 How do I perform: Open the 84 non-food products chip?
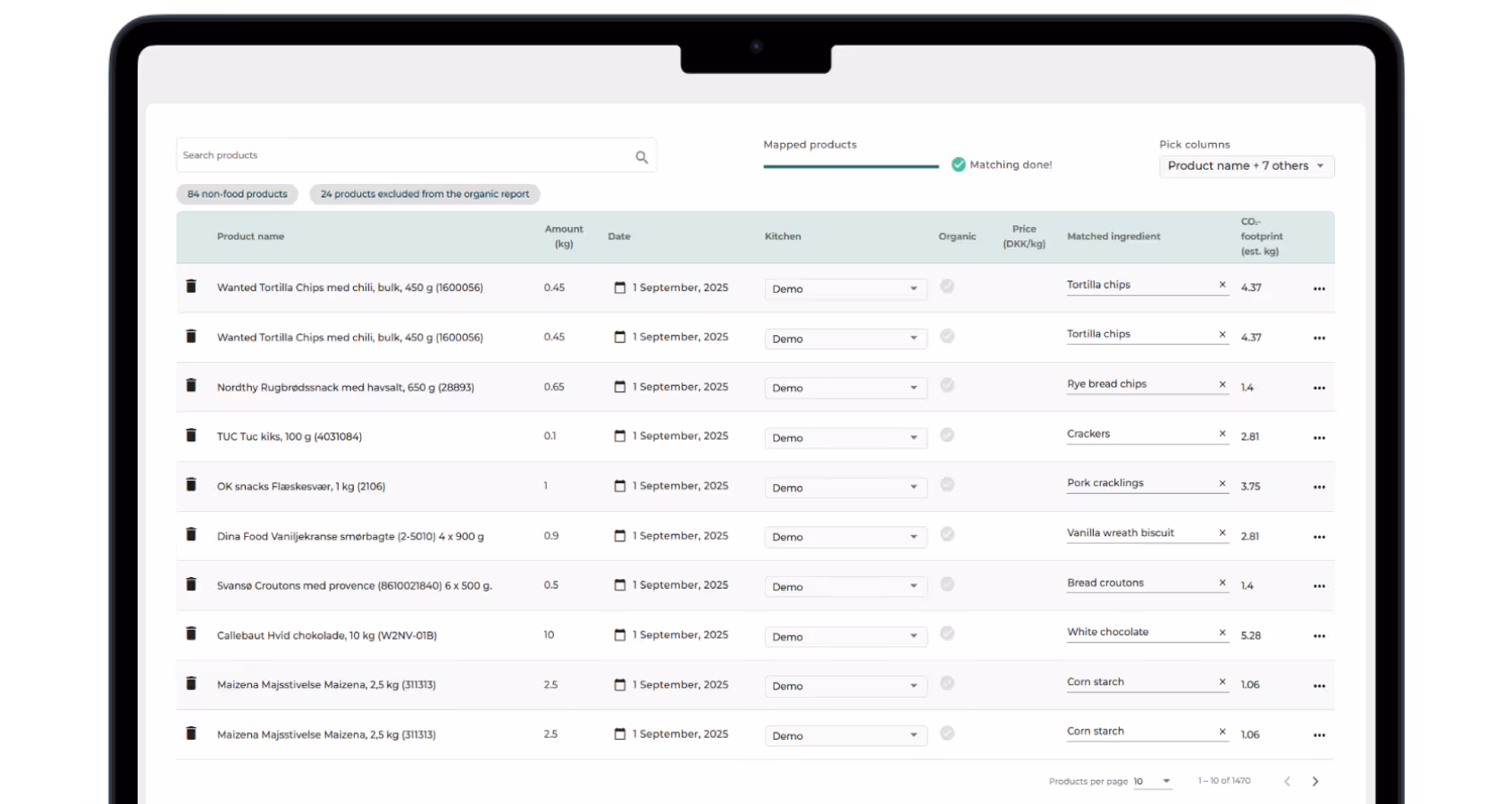[x=237, y=194]
